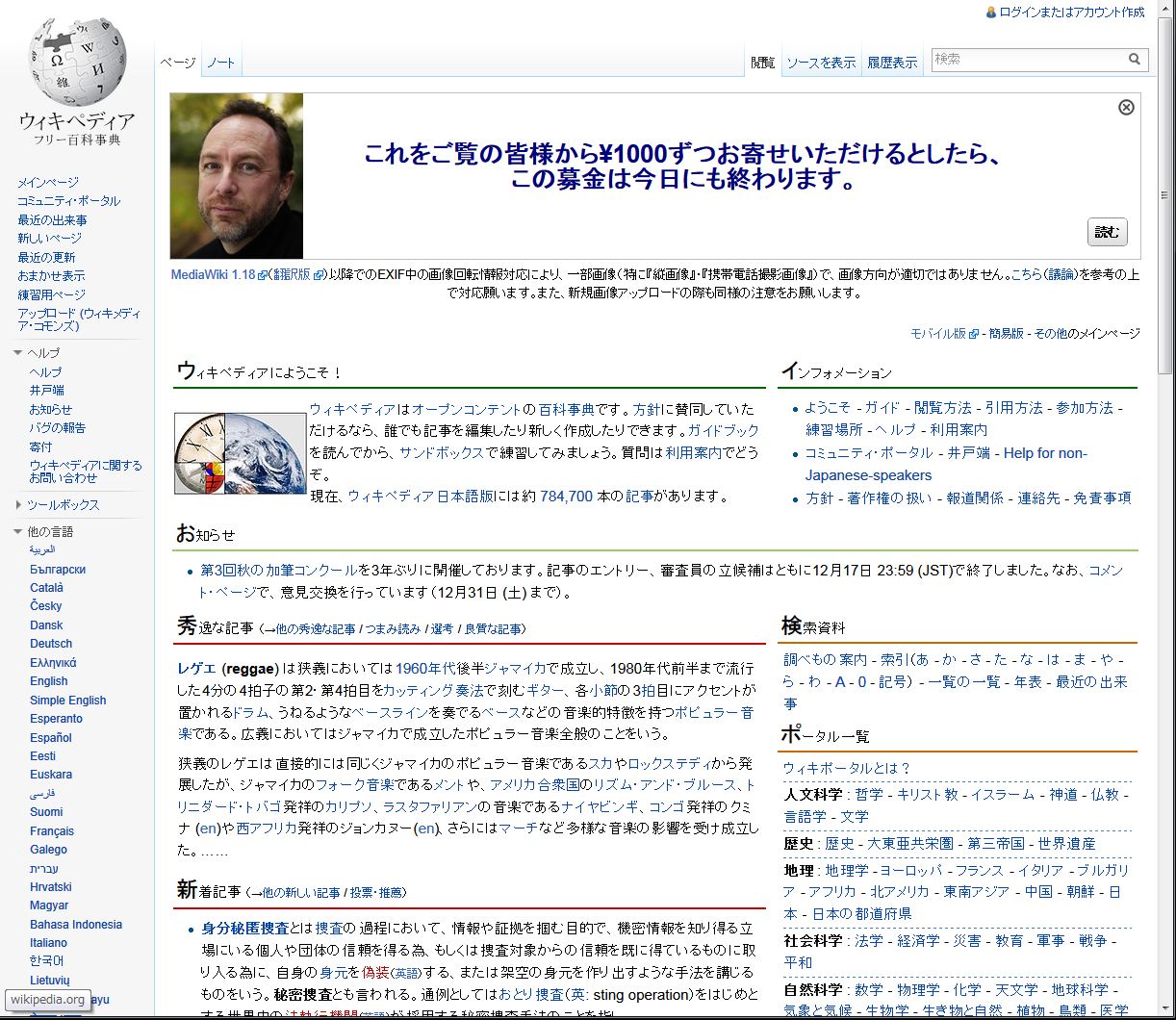This screenshot has height=1020, width=1176.
Task: Select Français language link
Action: pyautogui.click(x=52, y=831)
